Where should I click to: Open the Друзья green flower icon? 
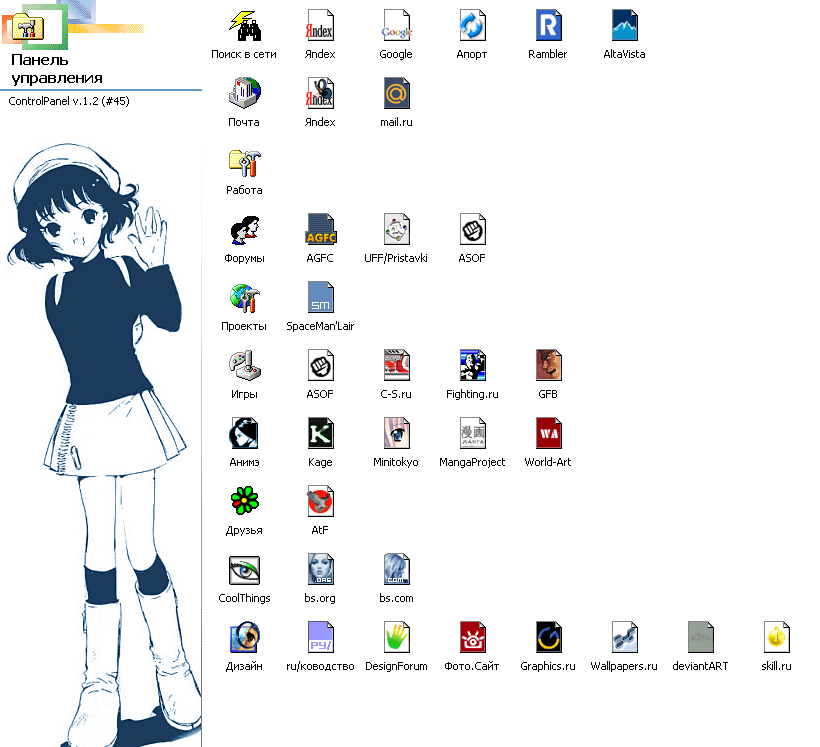tap(244, 501)
